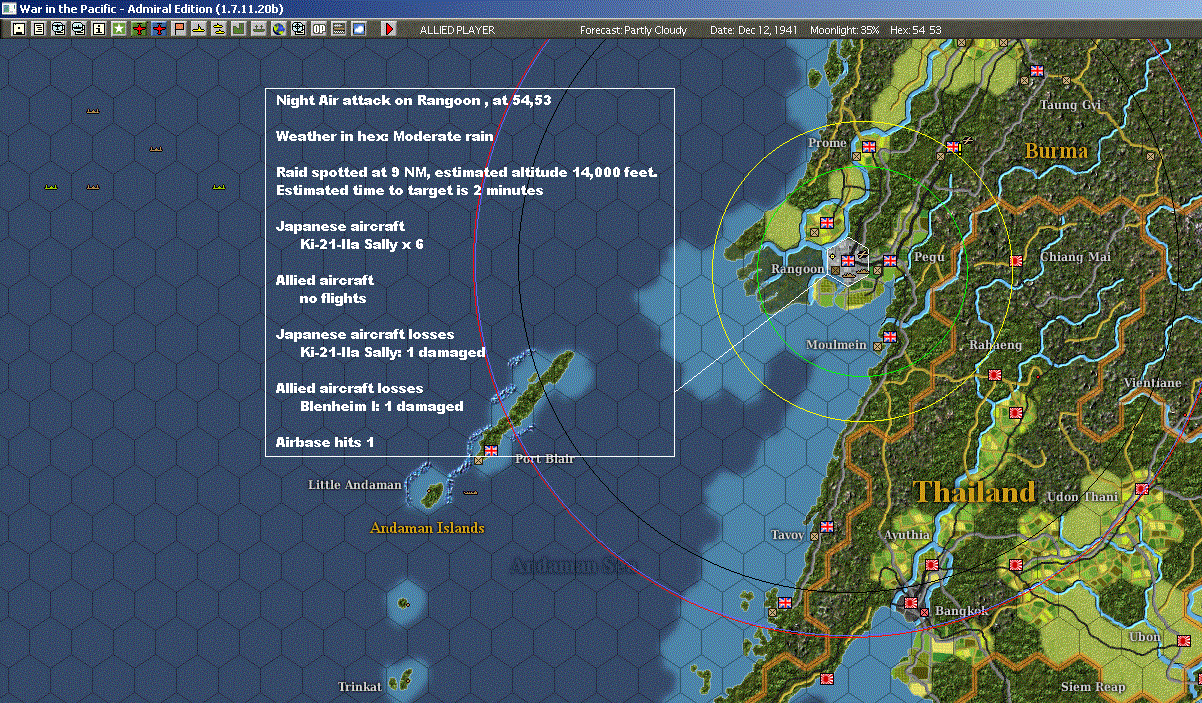The width and height of the screenshot is (1202, 703).
Task: Click the ALLIED PLAYER status label
Action: (457, 30)
